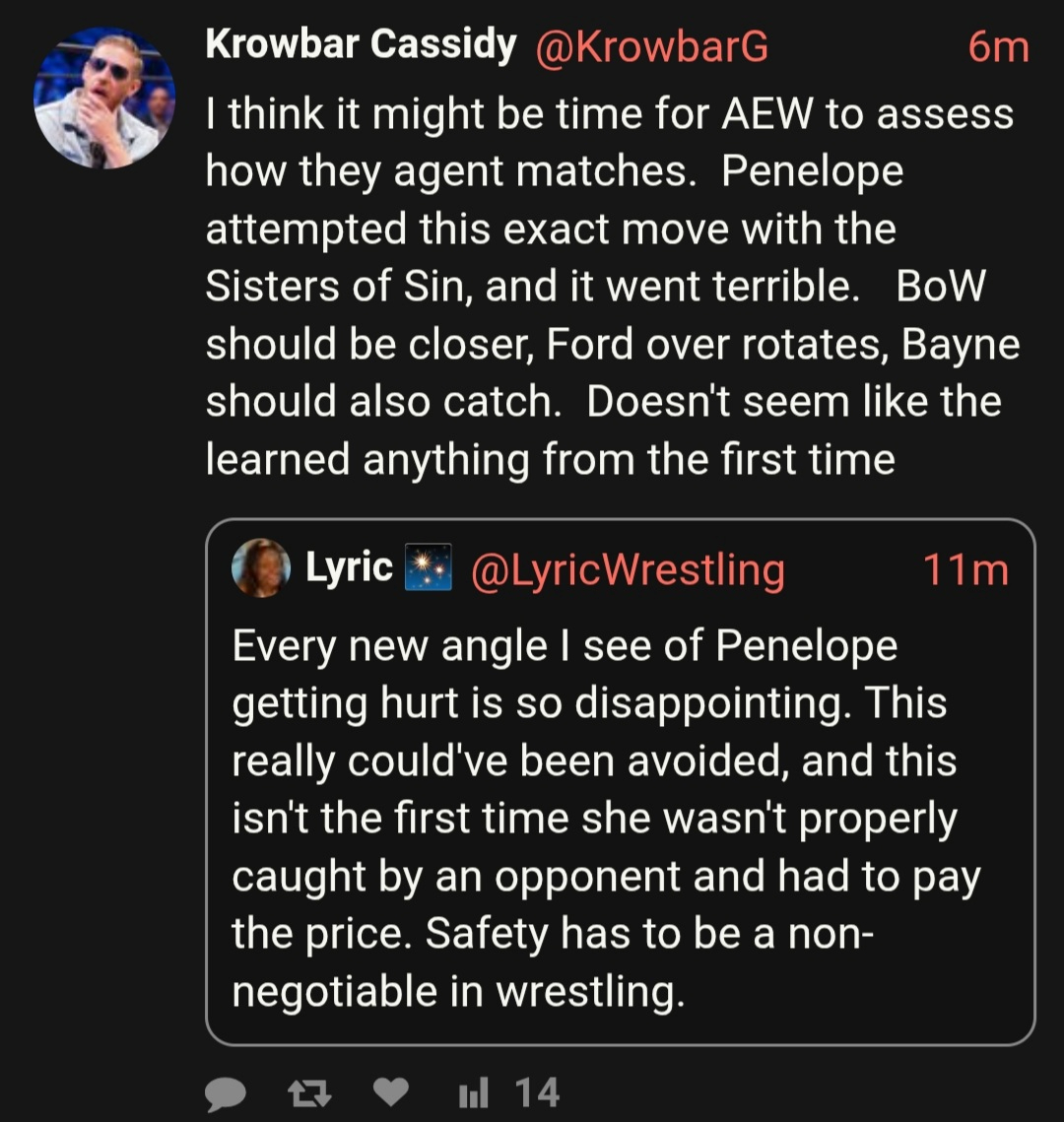Viewport: 1064px width, 1122px height.
Task: Open Lyric's small profile avatar
Action: tap(261, 568)
